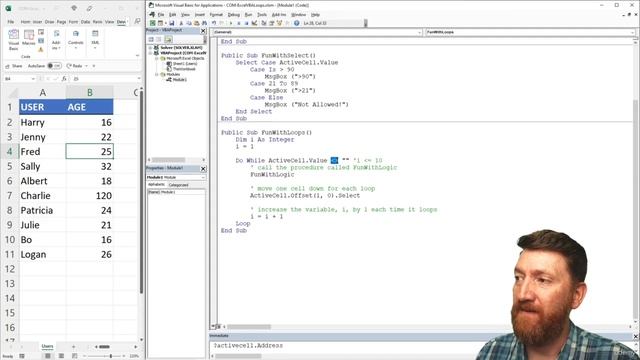
Task: Select column A header in Excel
Action: (42, 93)
